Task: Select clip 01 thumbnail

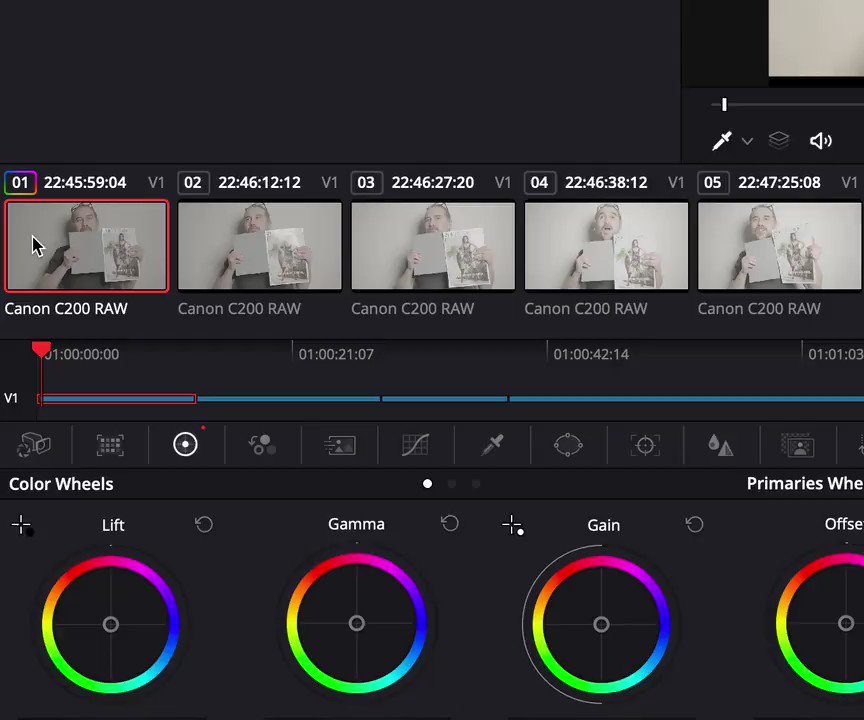Action: click(87, 246)
